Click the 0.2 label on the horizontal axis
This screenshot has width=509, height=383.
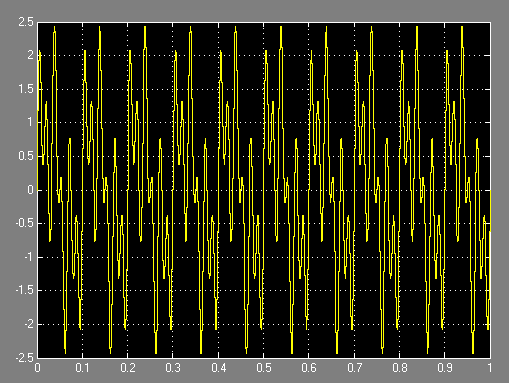tap(128, 368)
